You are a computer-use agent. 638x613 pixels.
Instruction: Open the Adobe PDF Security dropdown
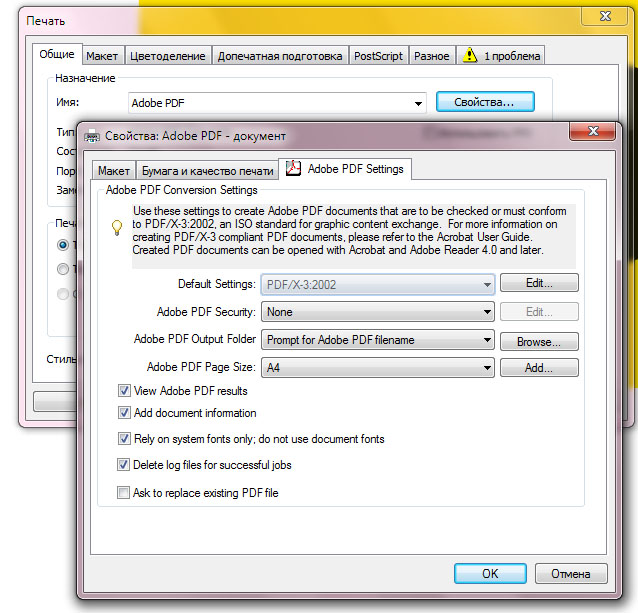click(x=378, y=312)
